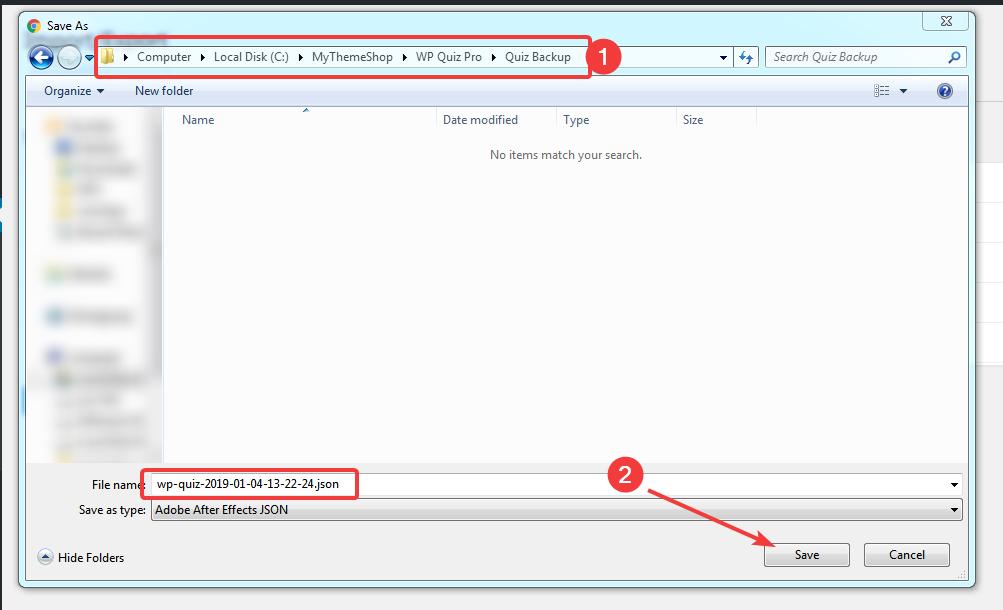The image size is (1003, 610).
Task: Collapse folders using Hide Folders
Action: [x=80, y=557]
